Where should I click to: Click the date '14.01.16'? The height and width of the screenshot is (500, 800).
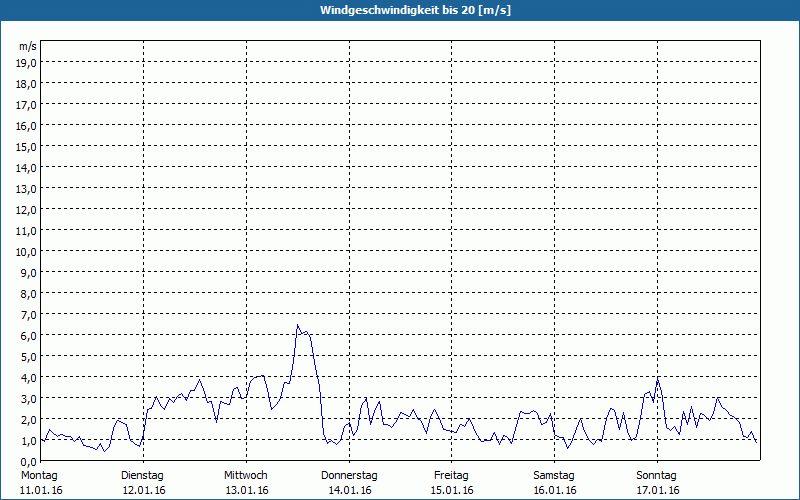click(x=350, y=491)
